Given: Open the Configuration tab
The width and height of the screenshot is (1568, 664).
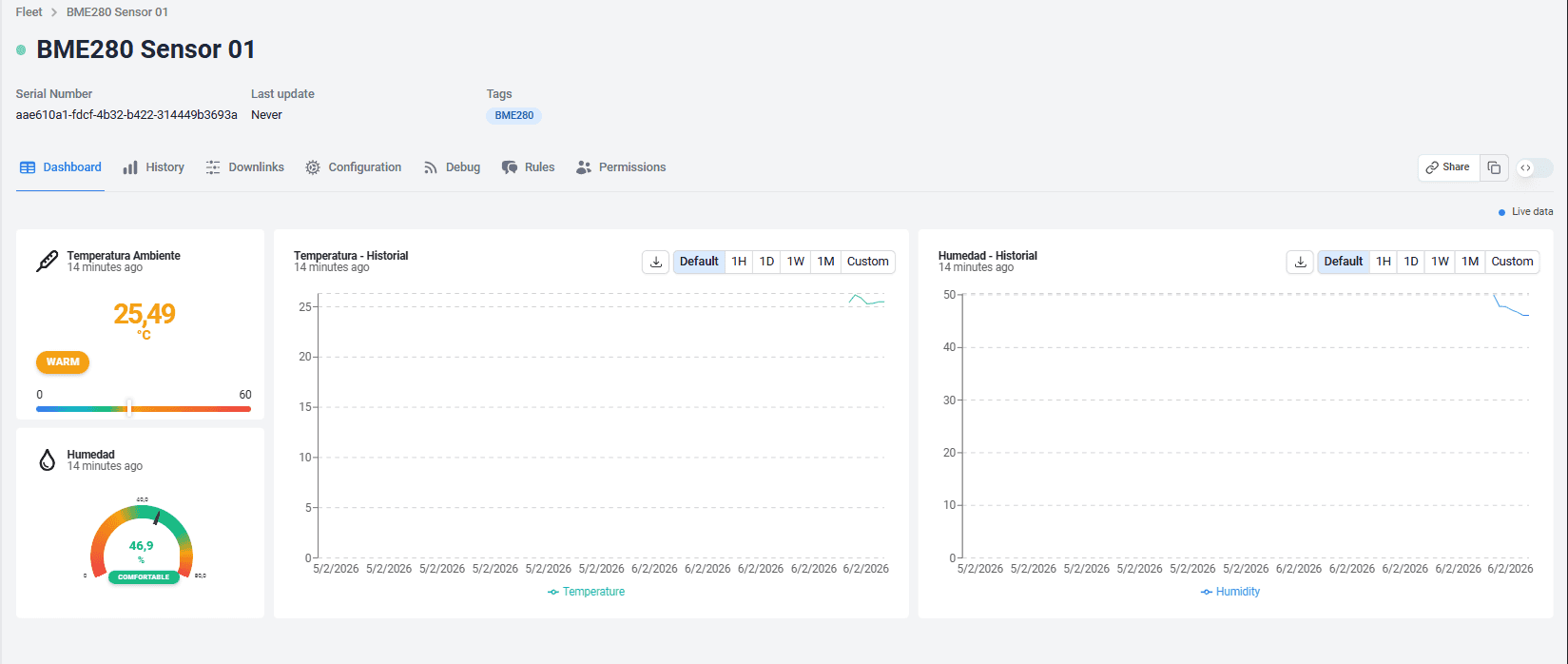Looking at the screenshot, I should pos(354,167).
